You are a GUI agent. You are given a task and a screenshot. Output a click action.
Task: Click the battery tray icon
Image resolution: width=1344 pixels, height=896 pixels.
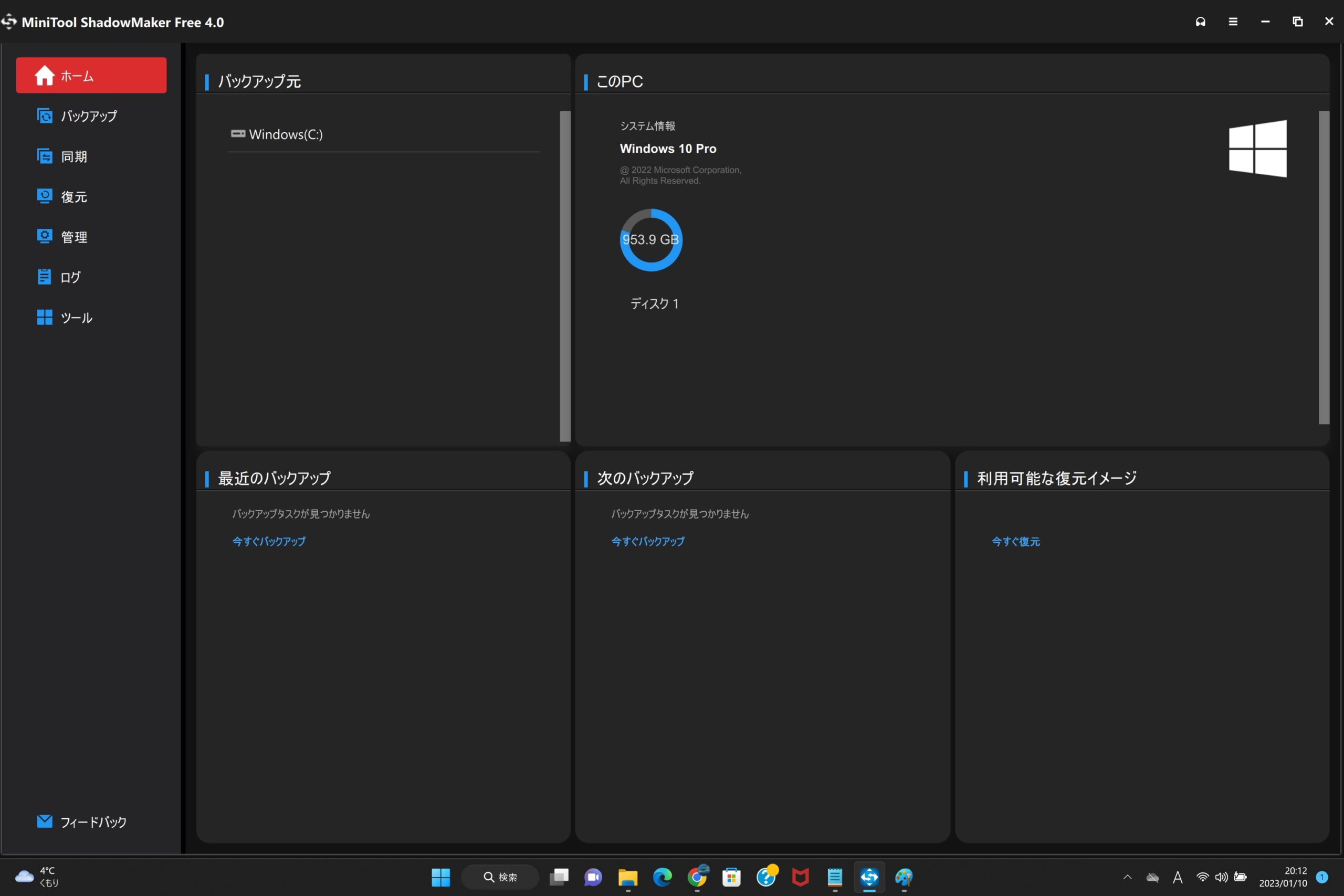(x=1240, y=877)
